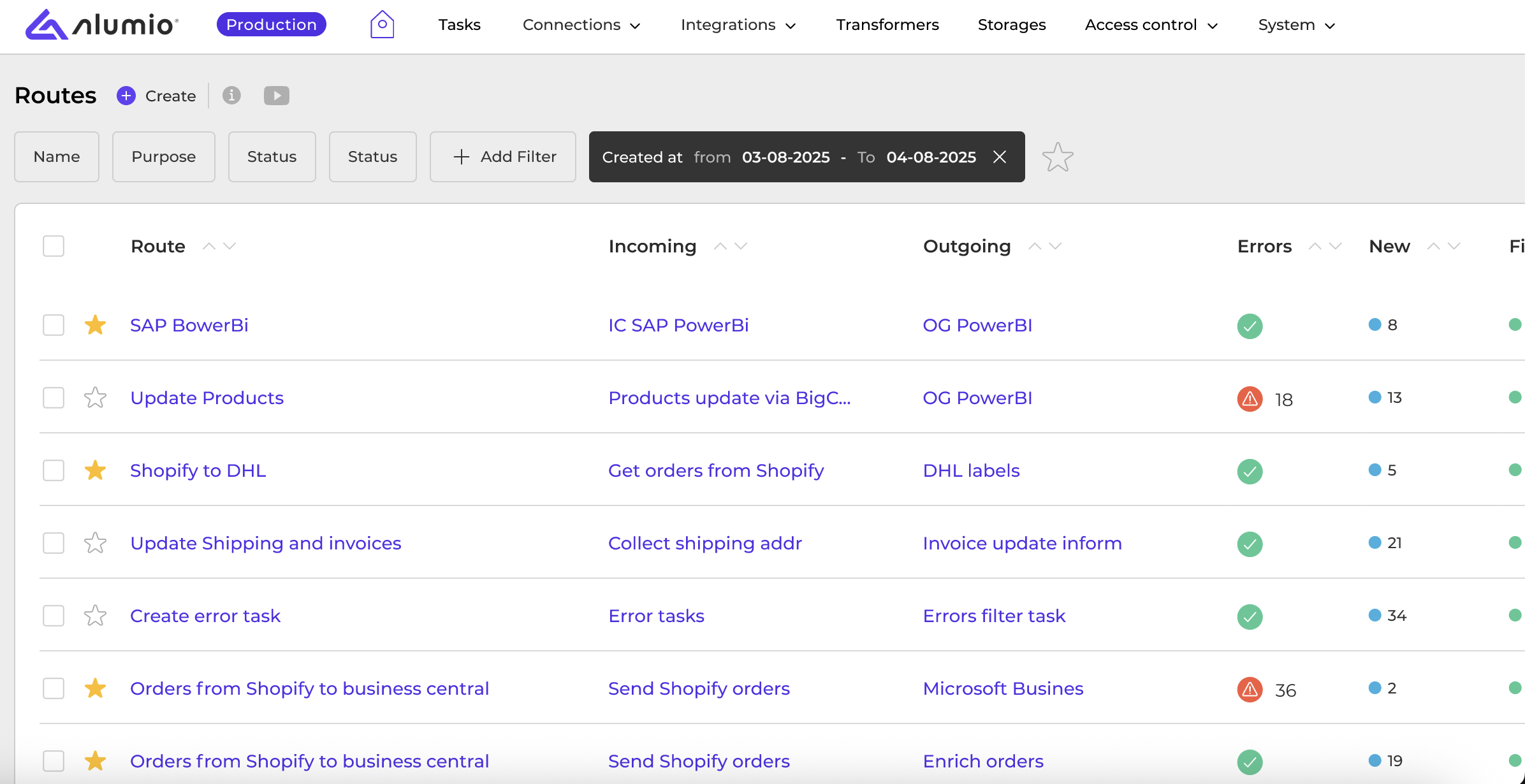Click the error warning icon showing 18
The width and height of the screenshot is (1525, 784).
point(1250,399)
